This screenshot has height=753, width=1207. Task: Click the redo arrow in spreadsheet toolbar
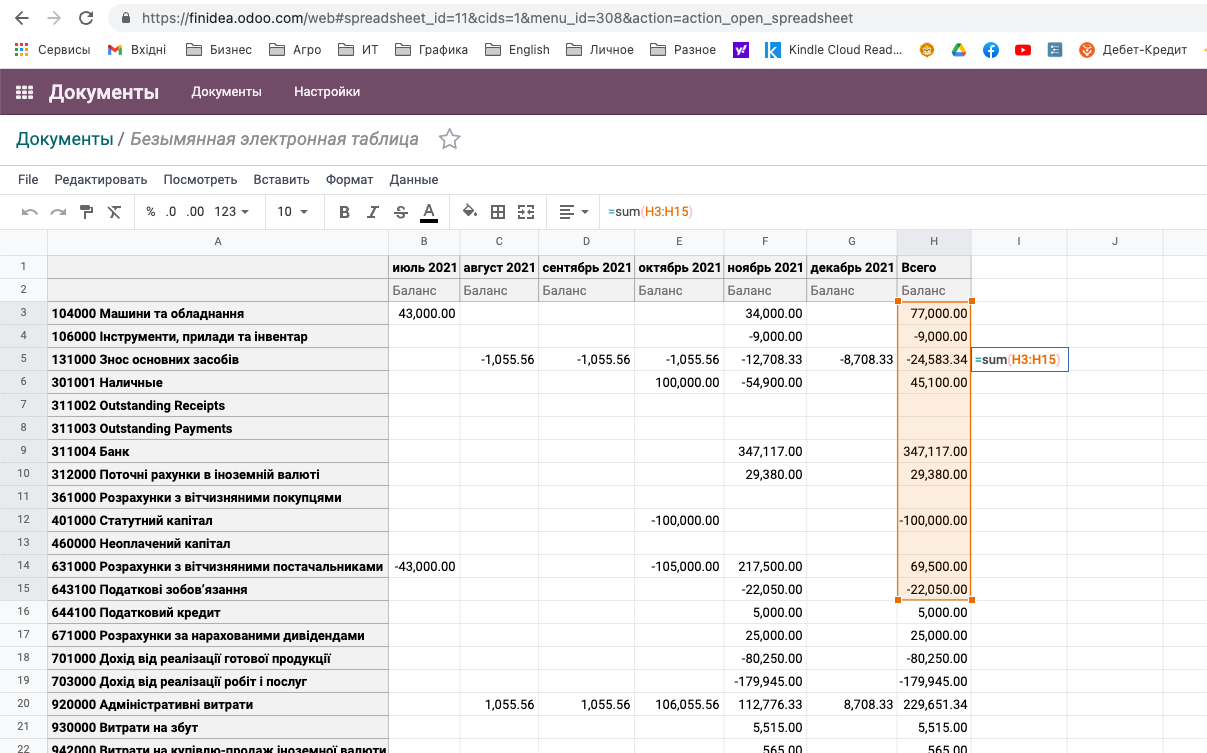point(58,212)
